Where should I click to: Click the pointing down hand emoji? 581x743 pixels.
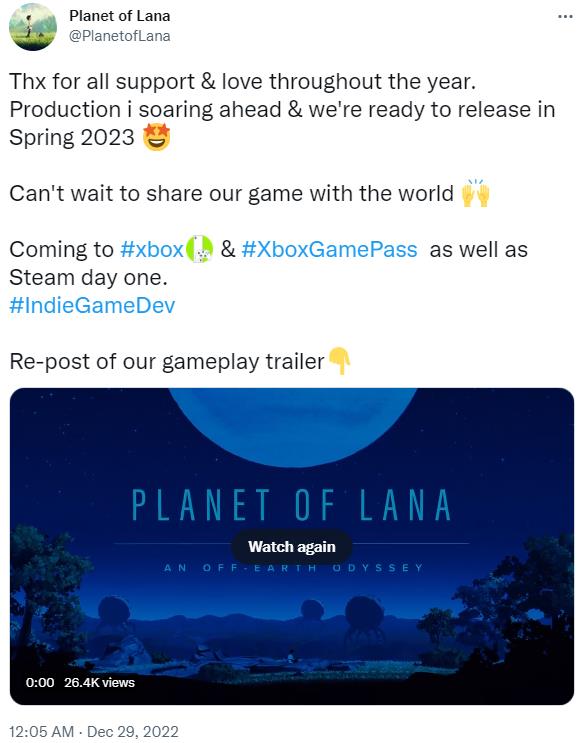click(x=339, y=361)
